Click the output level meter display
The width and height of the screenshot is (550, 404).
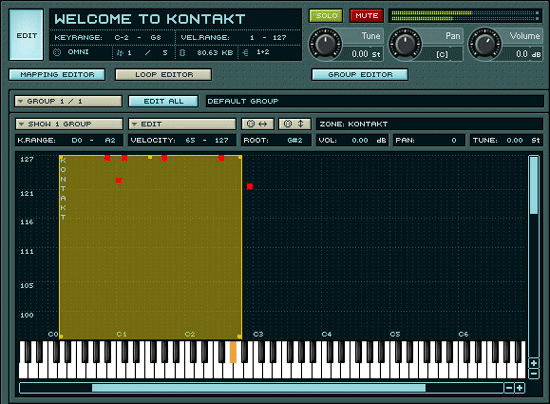[x=464, y=16]
